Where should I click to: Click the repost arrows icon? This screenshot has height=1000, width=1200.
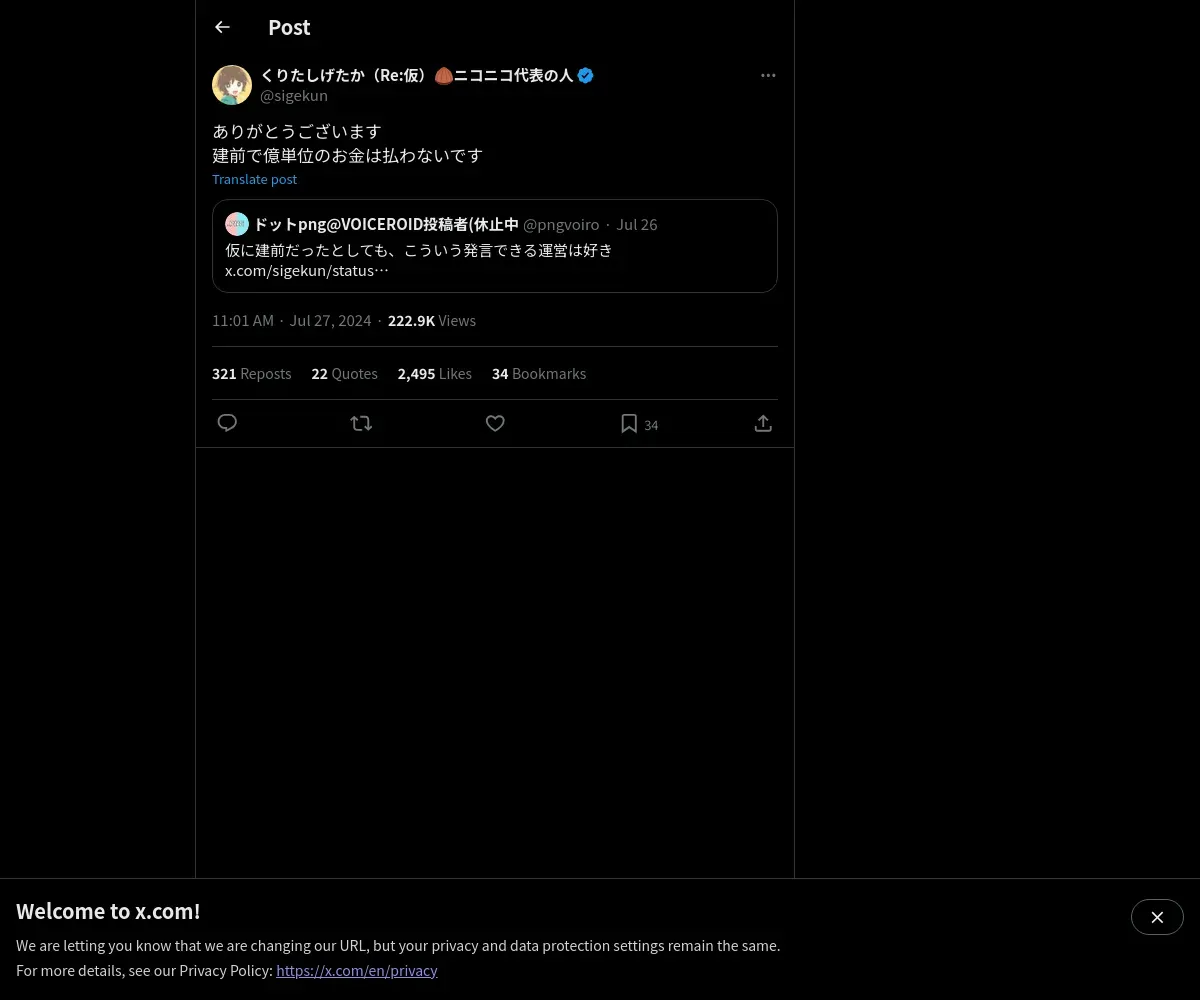pos(361,423)
